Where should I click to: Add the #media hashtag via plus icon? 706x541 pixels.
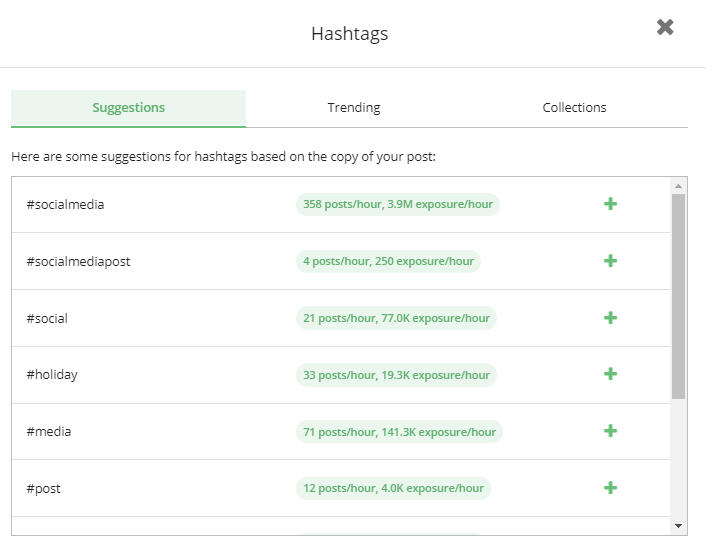[x=610, y=431]
